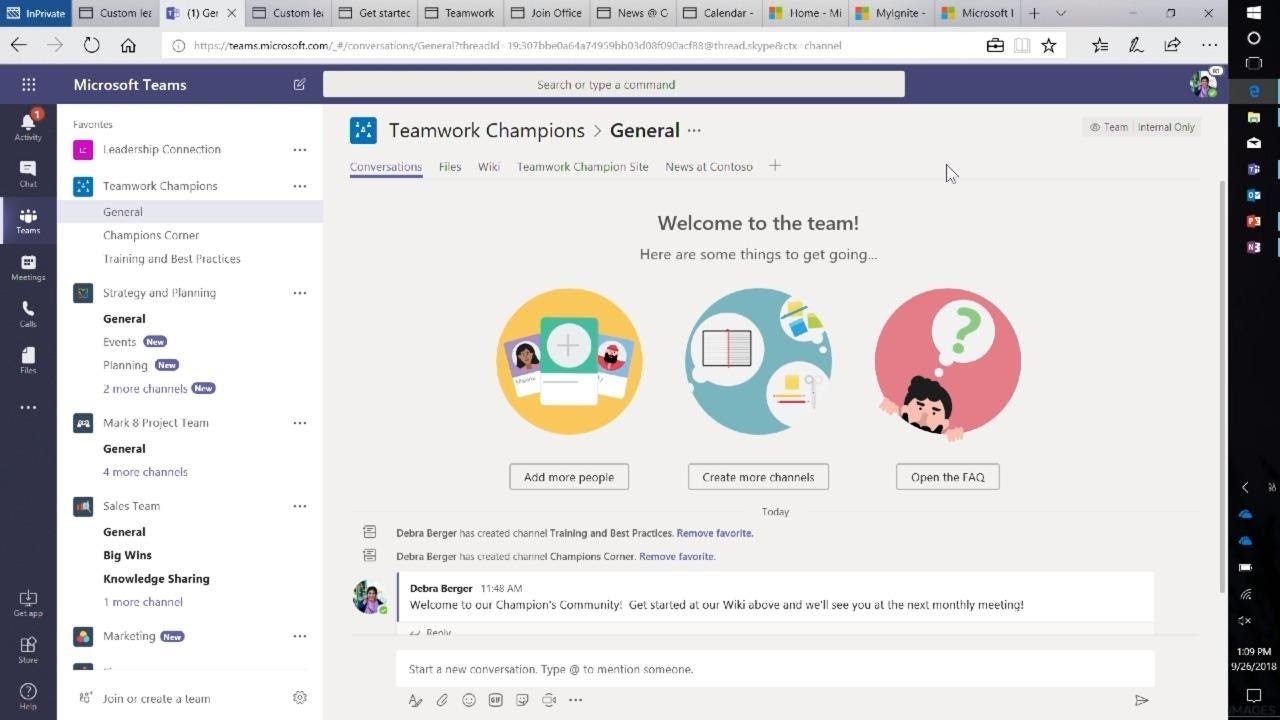This screenshot has width=1280, height=720.
Task: Open the Files icon in the rail
Action: (28, 361)
